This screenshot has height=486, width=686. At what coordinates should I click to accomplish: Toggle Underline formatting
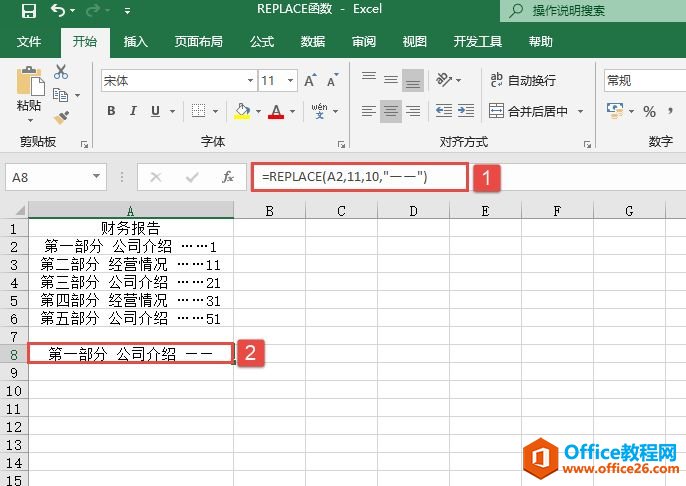(155, 111)
